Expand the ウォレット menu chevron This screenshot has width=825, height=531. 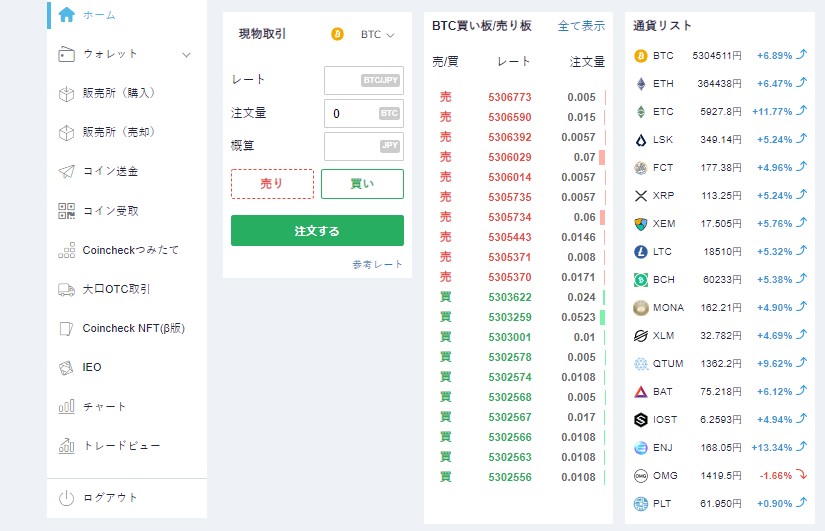click(186, 55)
